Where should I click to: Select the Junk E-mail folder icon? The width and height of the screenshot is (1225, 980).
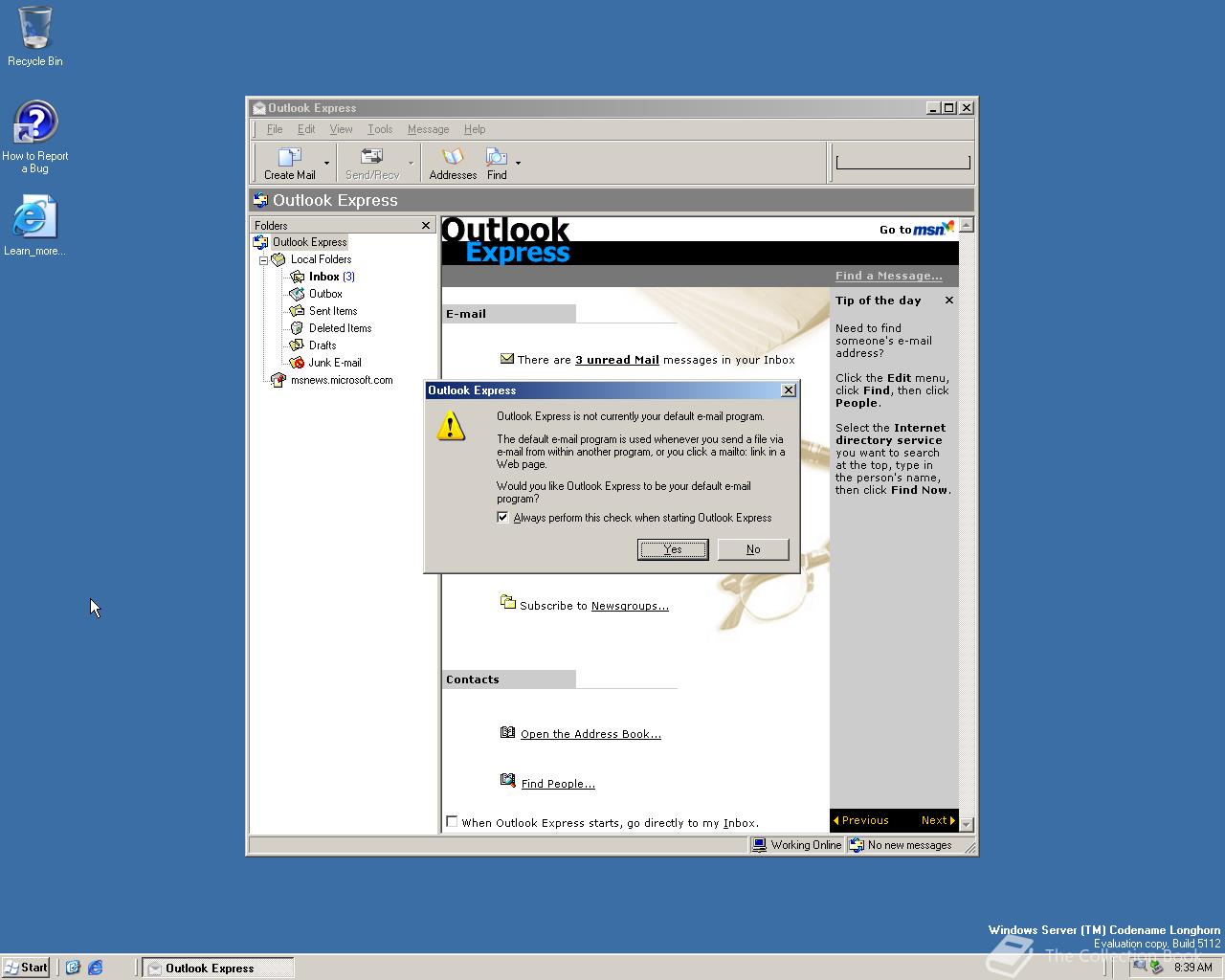pos(298,363)
